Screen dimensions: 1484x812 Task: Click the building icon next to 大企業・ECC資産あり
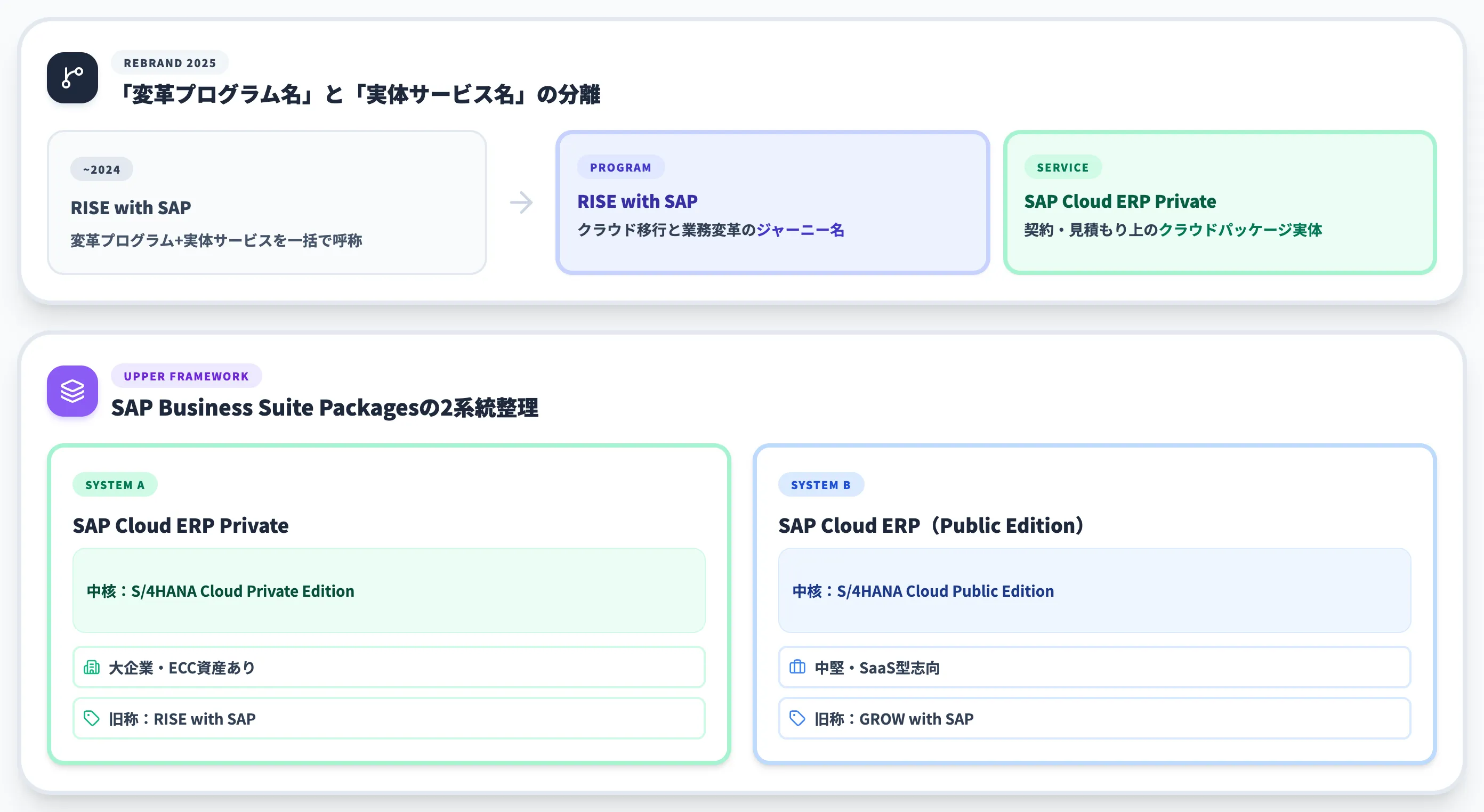coord(92,668)
